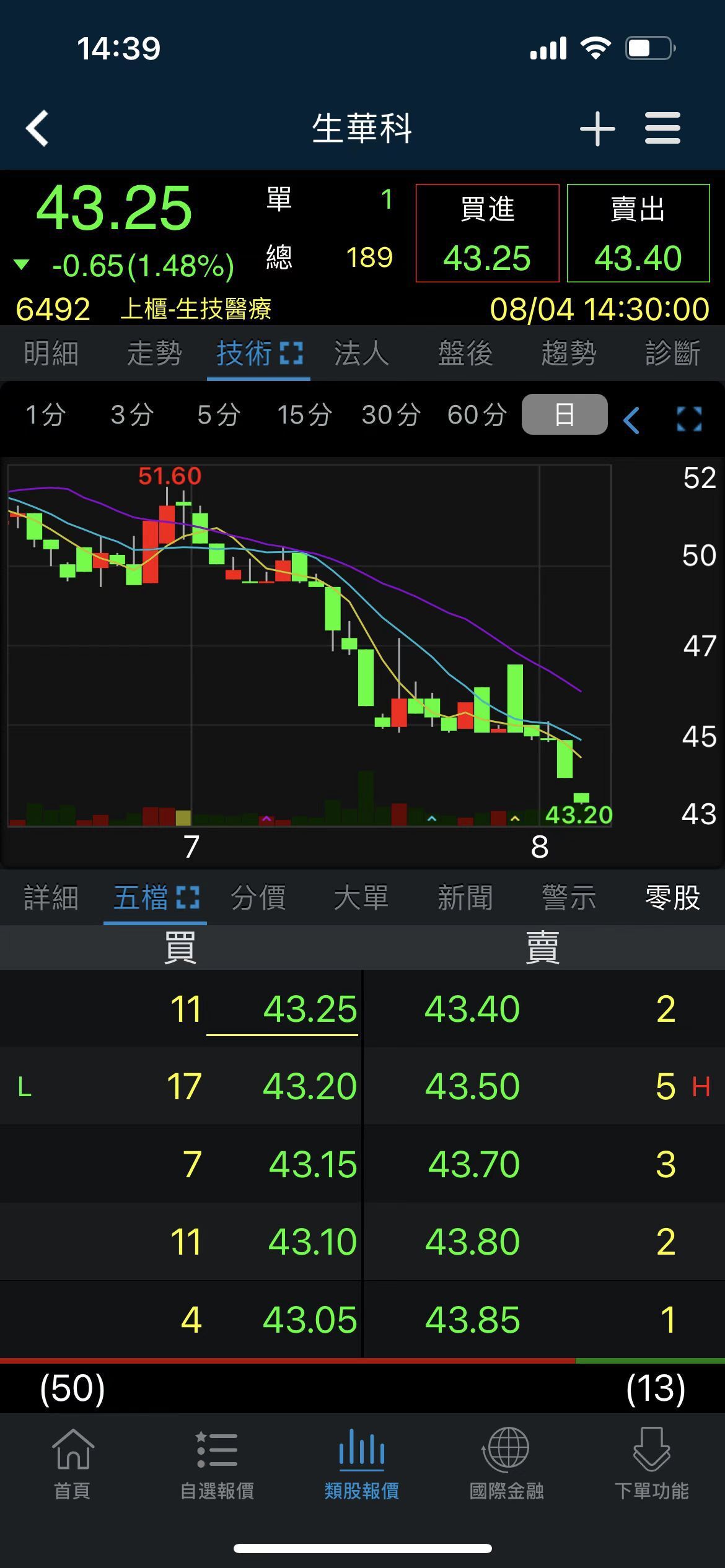Add stock with the plus icon
This screenshot has width=725, height=1568.
coord(597,129)
